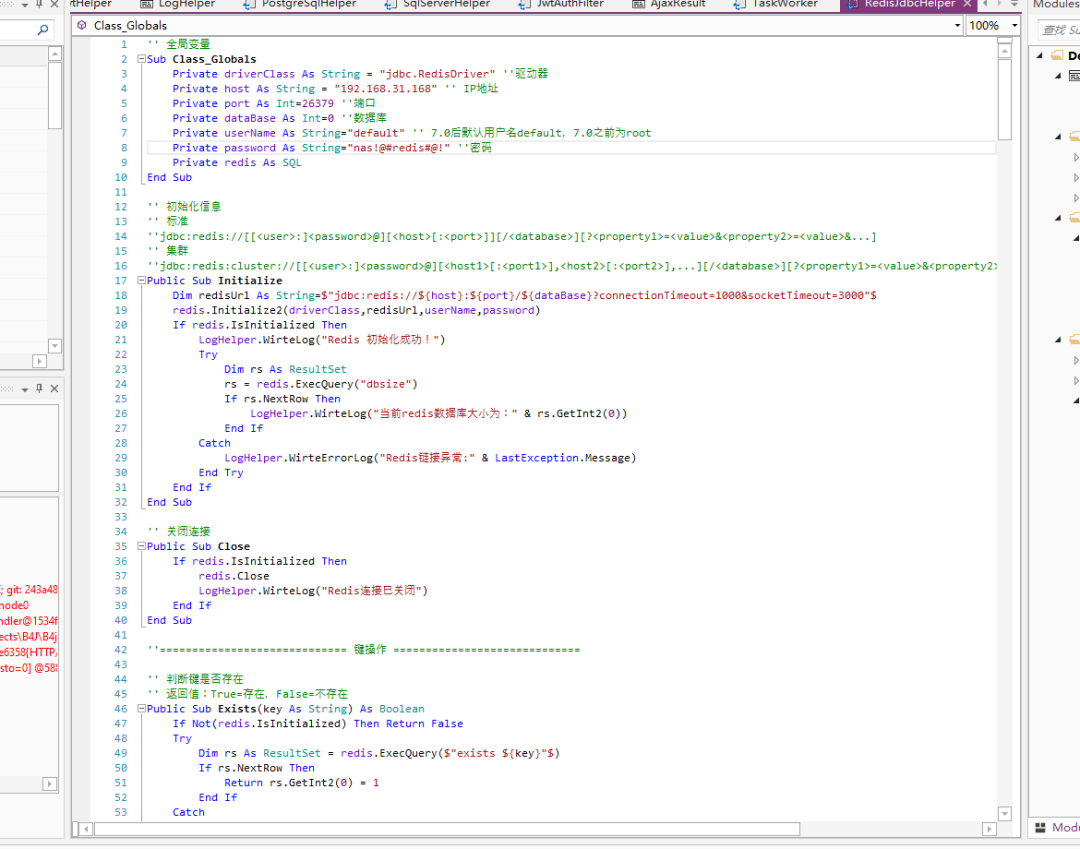This screenshot has height=849, width=1080.
Task: Collapse the Initialize sub fold marker
Action: [x=141, y=281]
